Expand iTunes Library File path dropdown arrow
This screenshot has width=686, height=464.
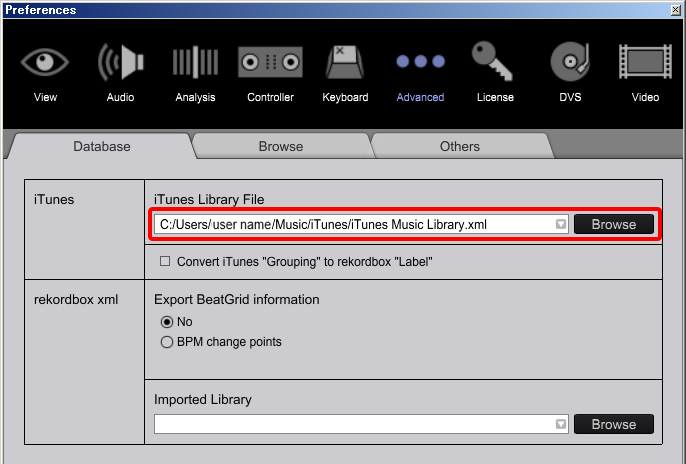[561, 224]
